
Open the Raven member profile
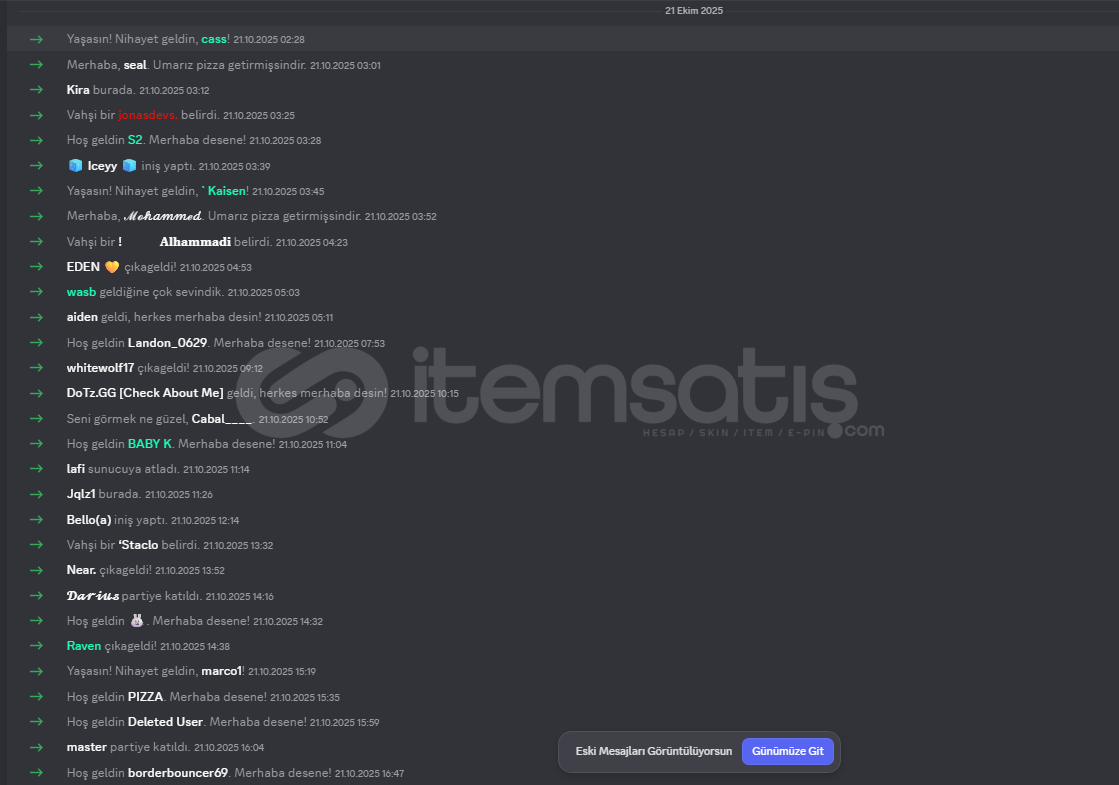[83, 646]
